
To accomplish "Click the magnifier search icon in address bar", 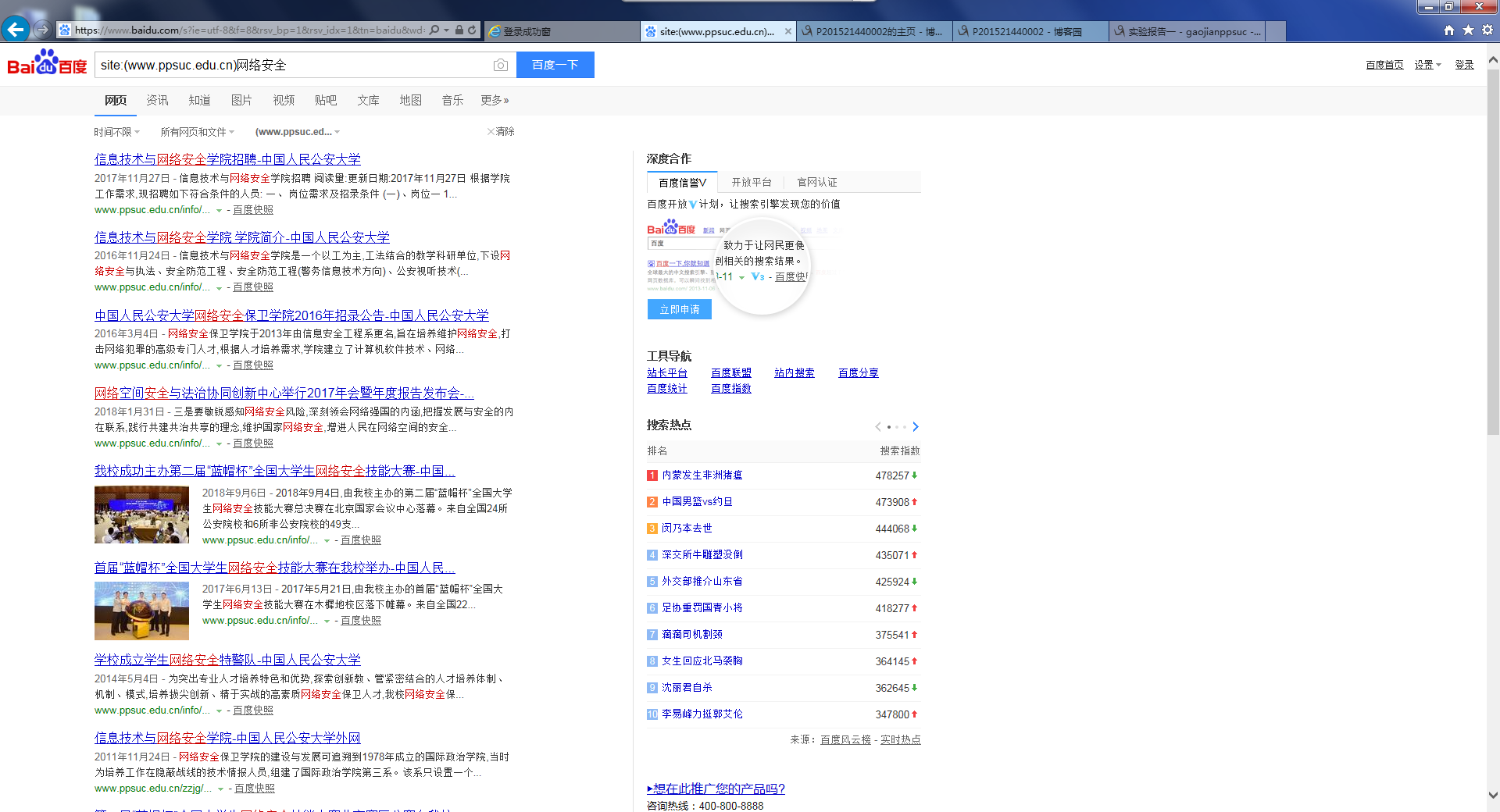I will pyautogui.click(x=434, y=30).
